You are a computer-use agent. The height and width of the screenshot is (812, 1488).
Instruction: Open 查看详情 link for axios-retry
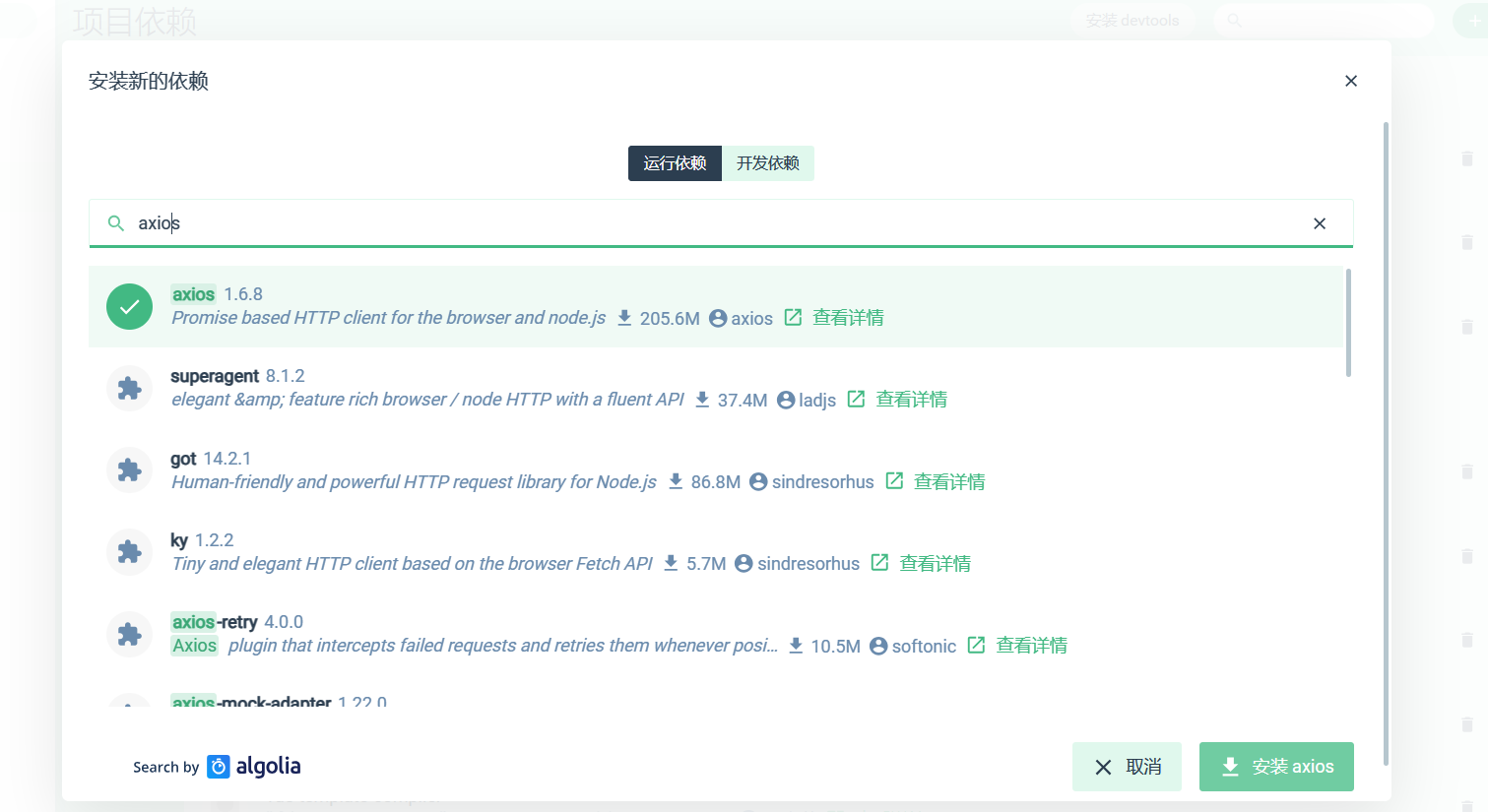coord(1032,646)
